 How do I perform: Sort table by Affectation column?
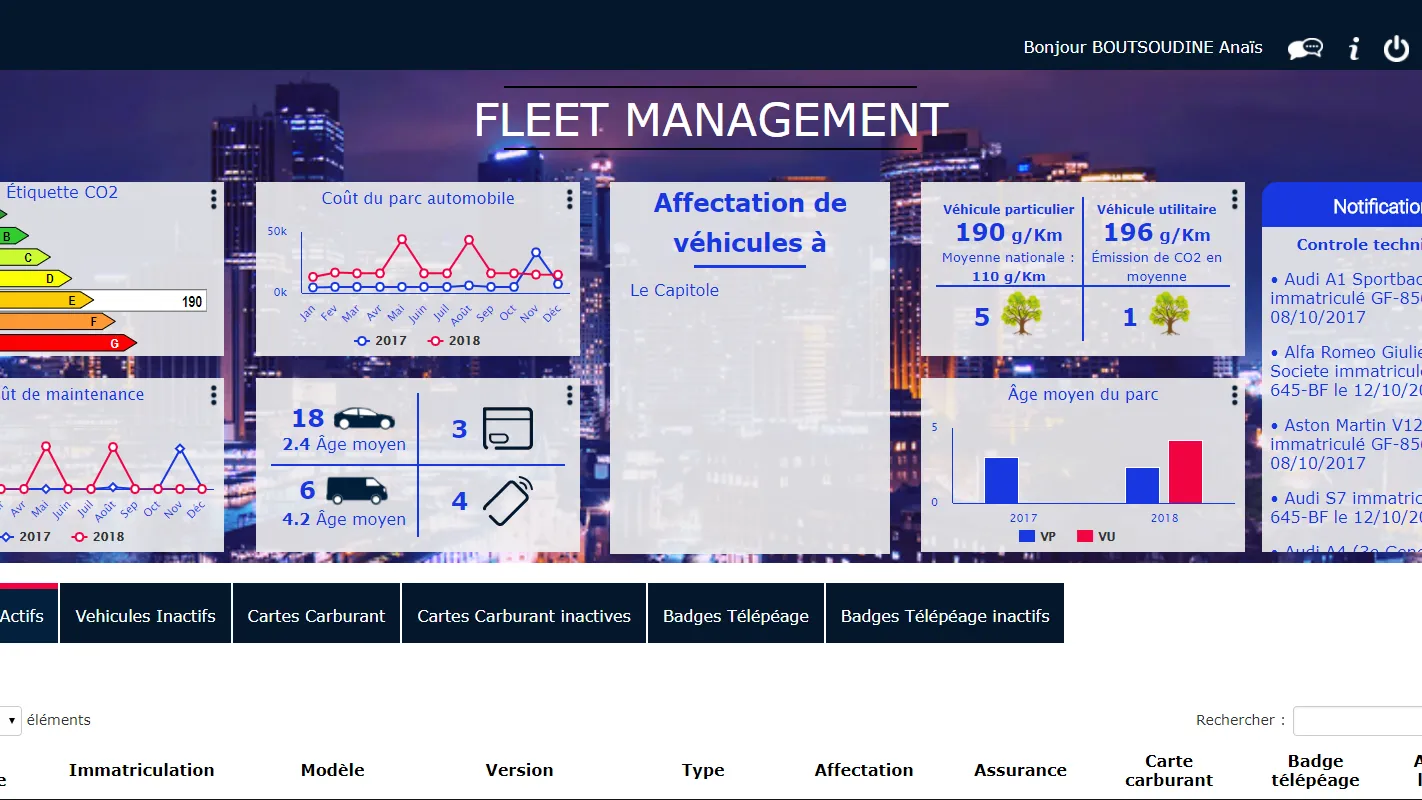click(x=864, y=770)
